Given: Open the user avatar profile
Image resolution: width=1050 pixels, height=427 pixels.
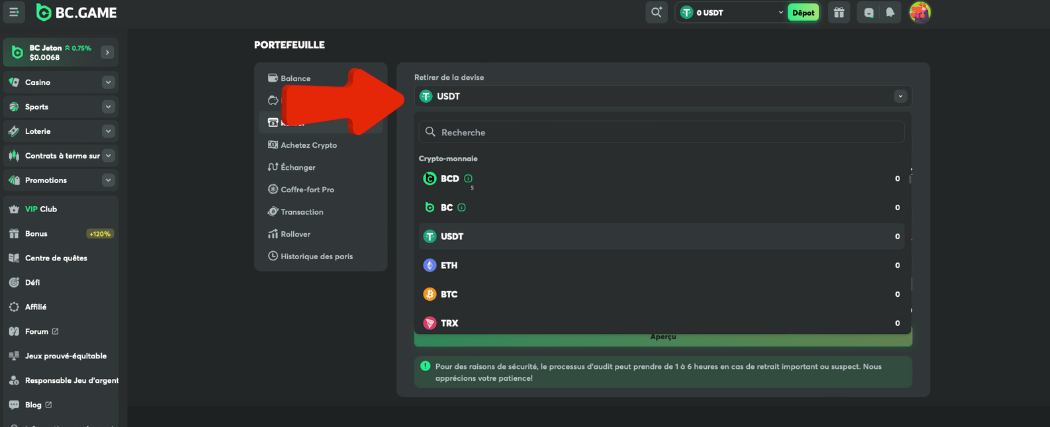Looking at the screenshot, I should pos(920,12).
